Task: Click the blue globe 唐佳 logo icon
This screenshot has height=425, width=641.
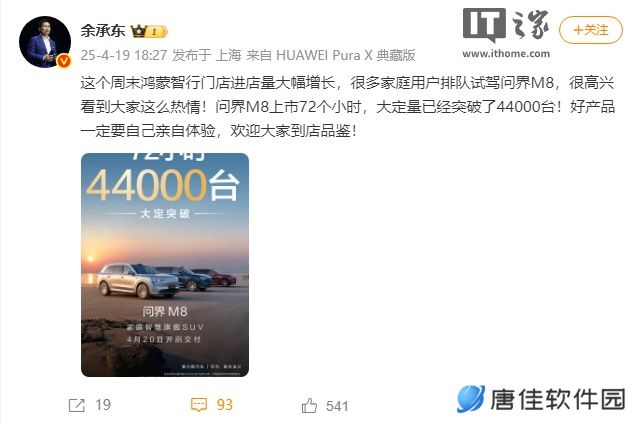Action: pos(471,398)
